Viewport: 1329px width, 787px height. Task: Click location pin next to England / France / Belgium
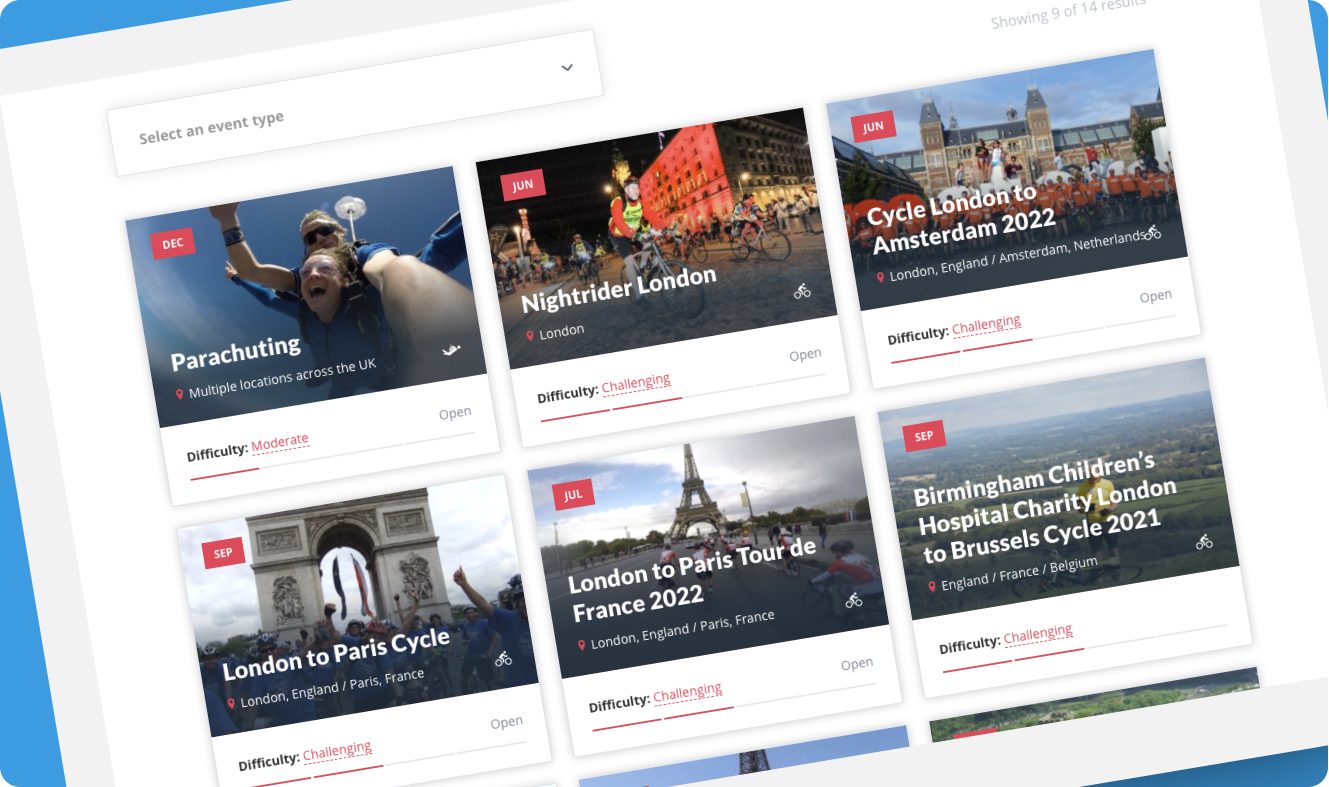931,585
